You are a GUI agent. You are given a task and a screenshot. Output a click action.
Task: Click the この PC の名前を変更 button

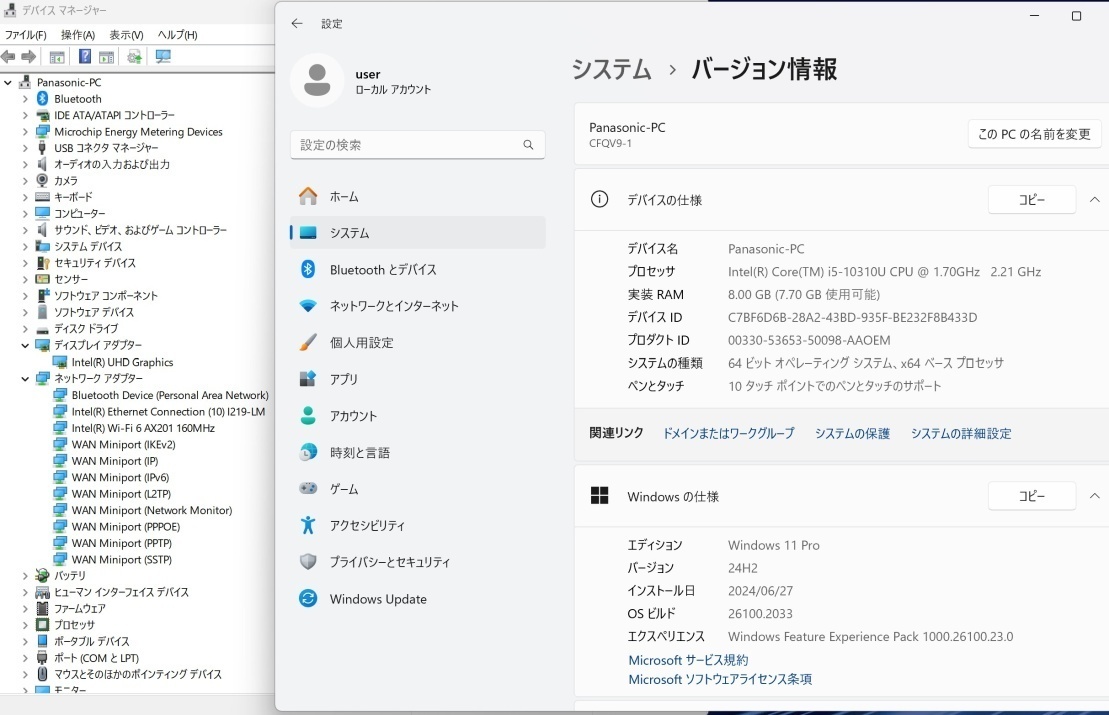(x=1034, y=133)
